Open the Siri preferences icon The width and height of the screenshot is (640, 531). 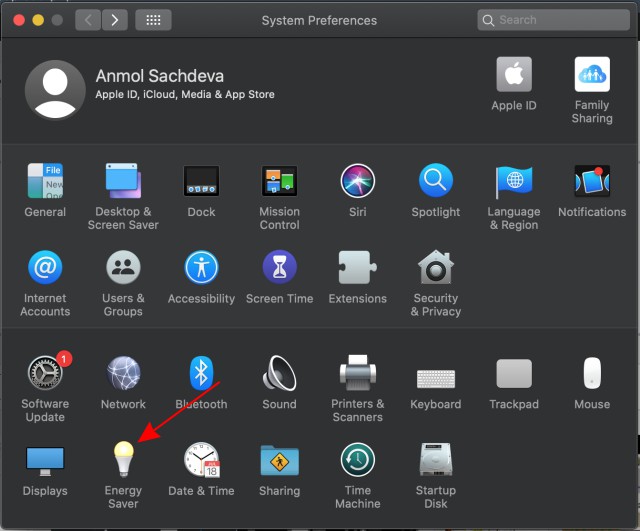click(x=358, y=180)
